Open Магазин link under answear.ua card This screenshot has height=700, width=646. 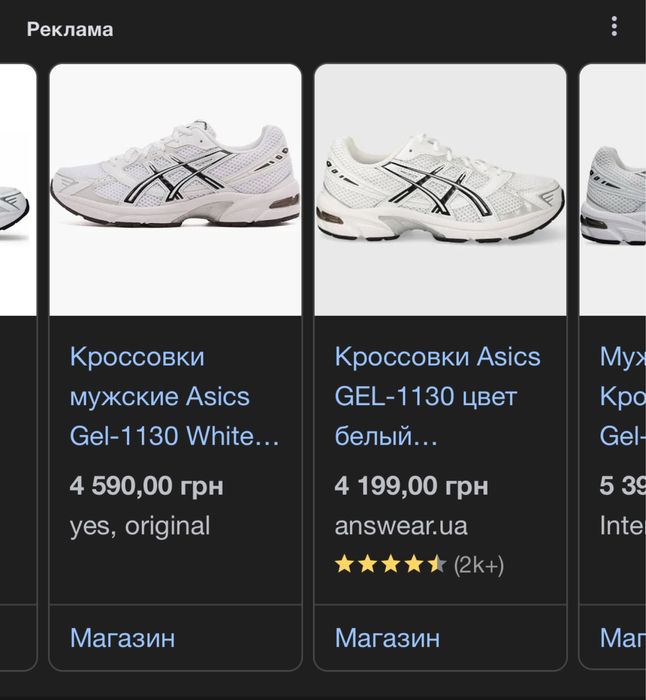pos(387,637)
